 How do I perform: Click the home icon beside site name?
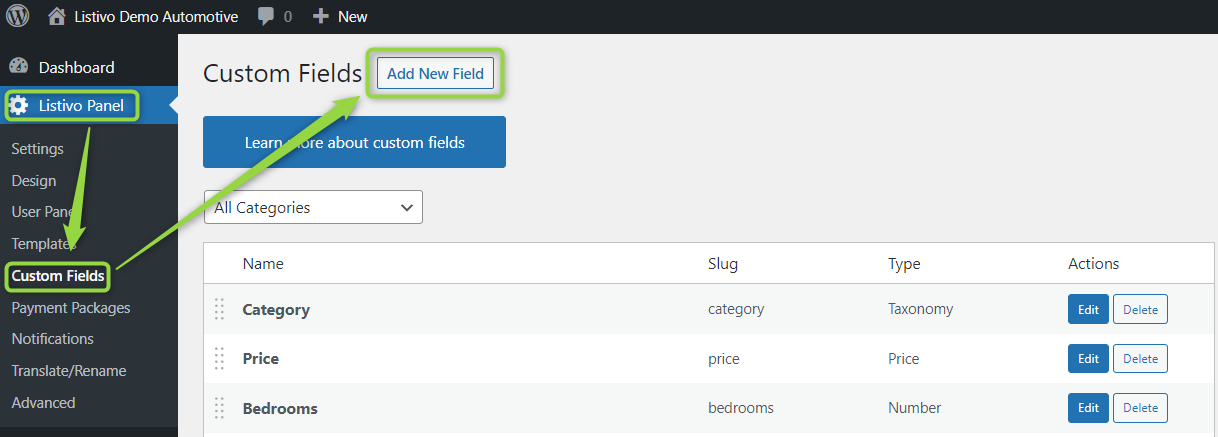pos(57,16)
